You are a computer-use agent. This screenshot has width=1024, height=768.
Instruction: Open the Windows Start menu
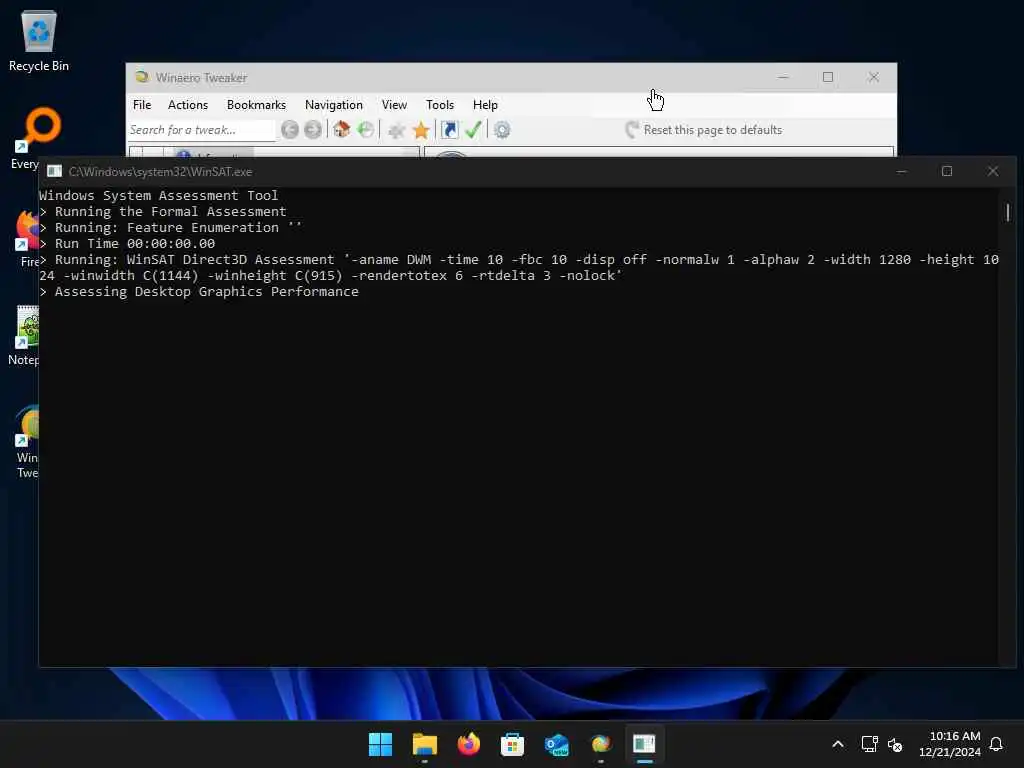(380, 744)
